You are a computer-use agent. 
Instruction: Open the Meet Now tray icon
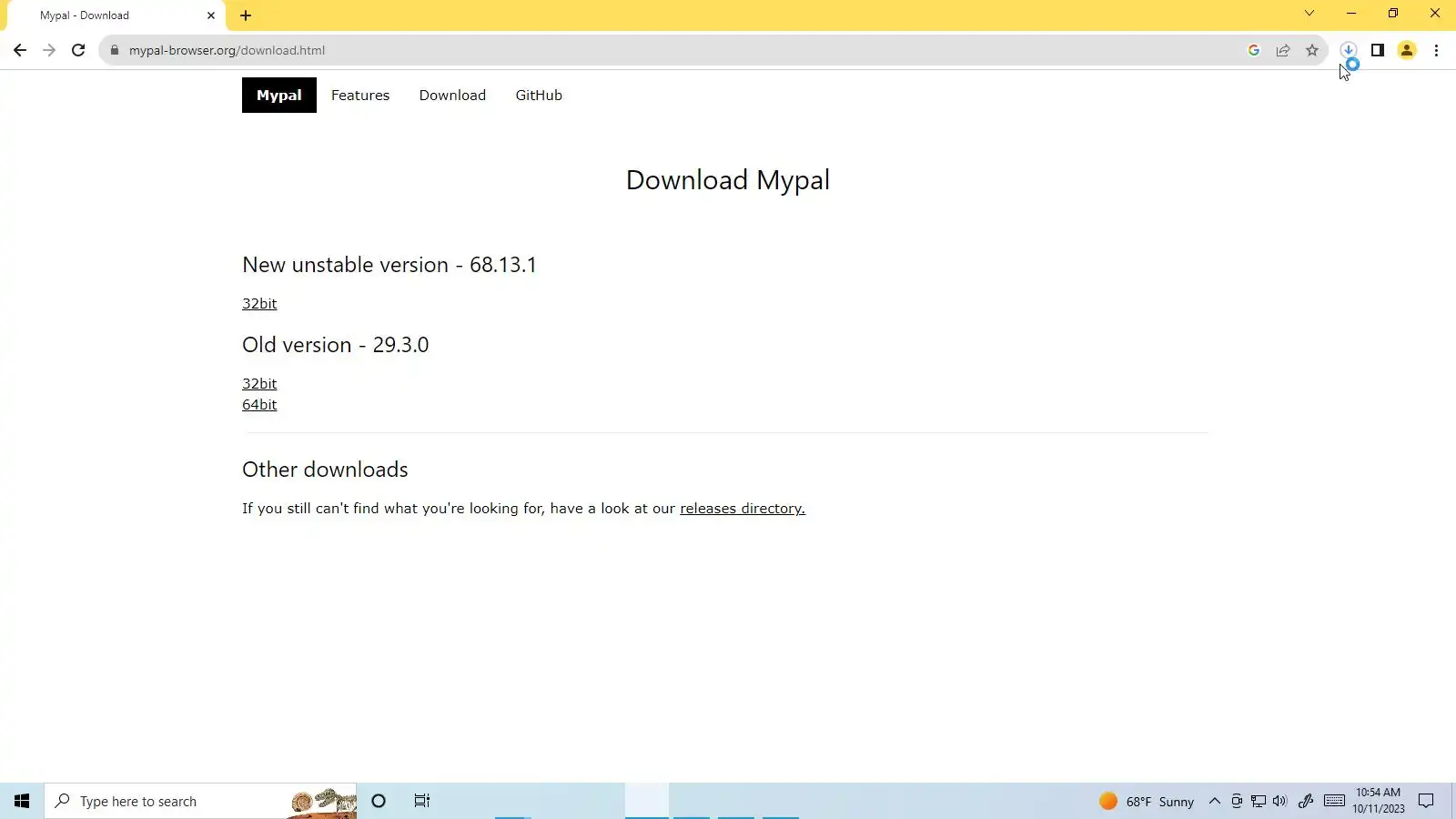click(1236, 801)
